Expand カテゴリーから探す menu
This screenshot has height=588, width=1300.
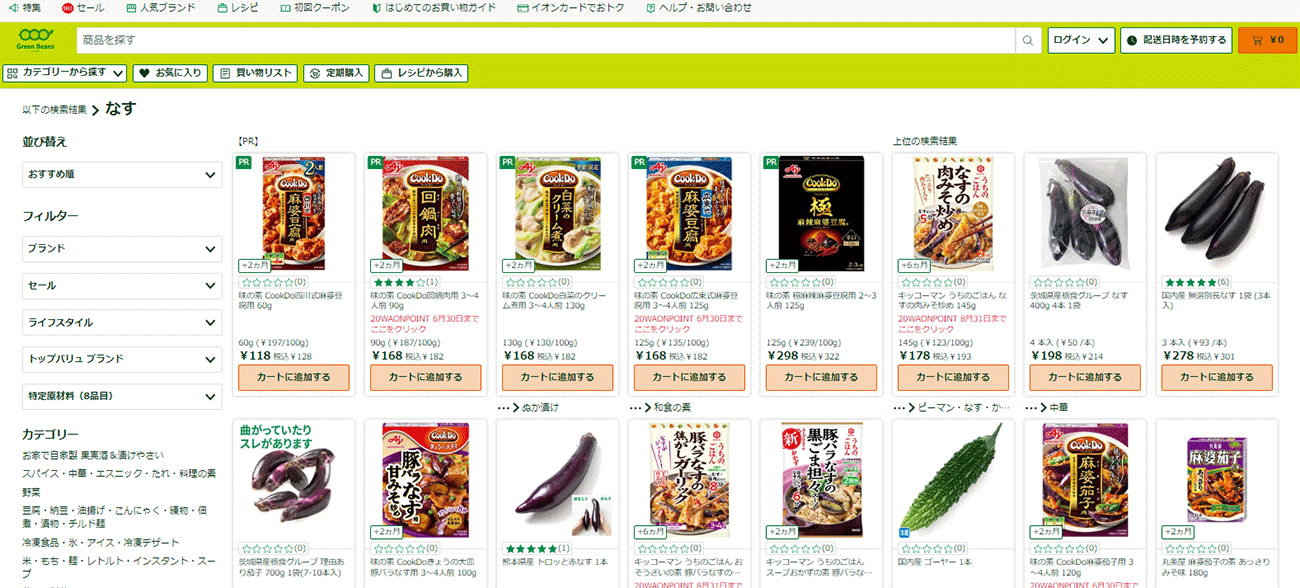tap(65, 73)
